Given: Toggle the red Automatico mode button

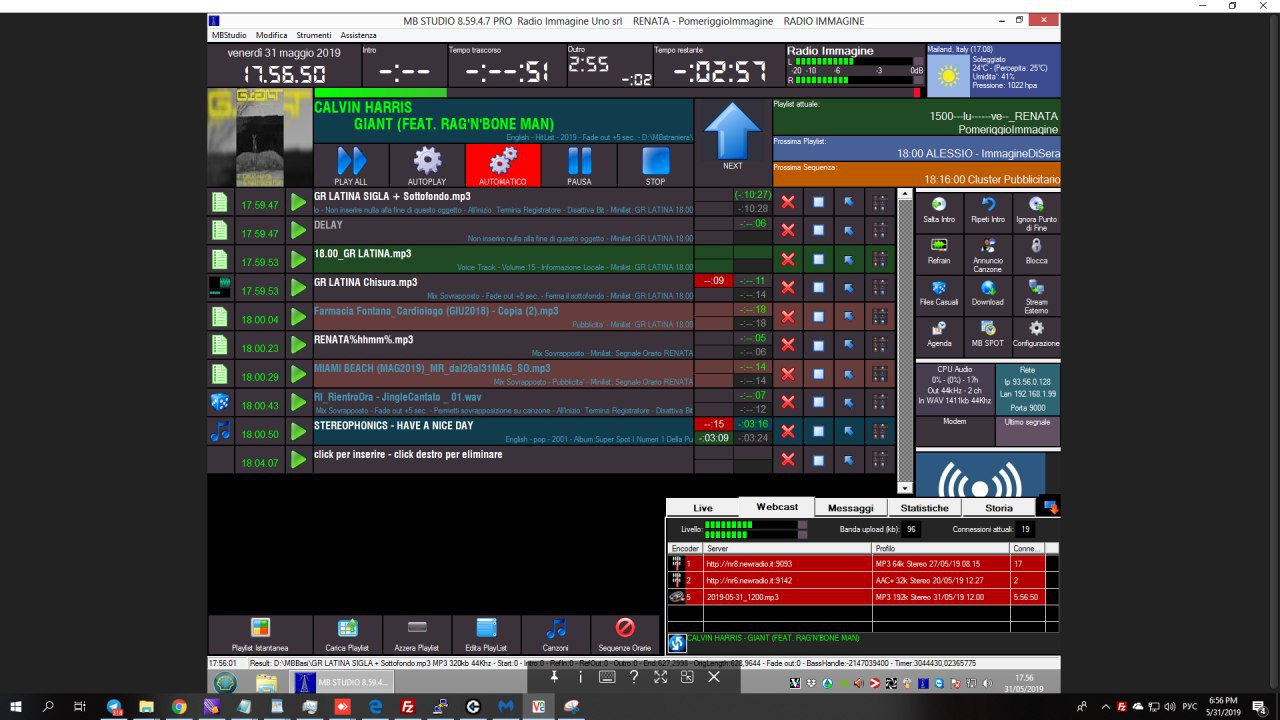Looking at the screenshot, I should tap(503, 165).
